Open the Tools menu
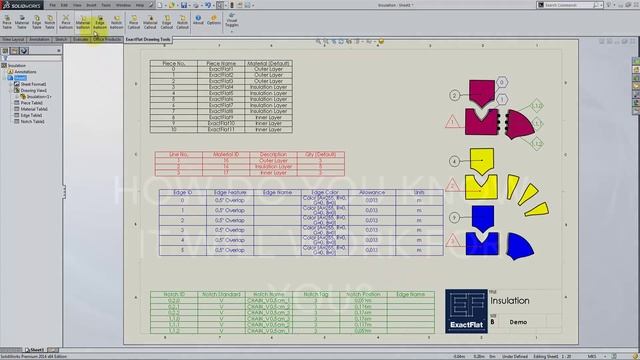This screenshot has height=360, width=640. click(x=106, y=5)
